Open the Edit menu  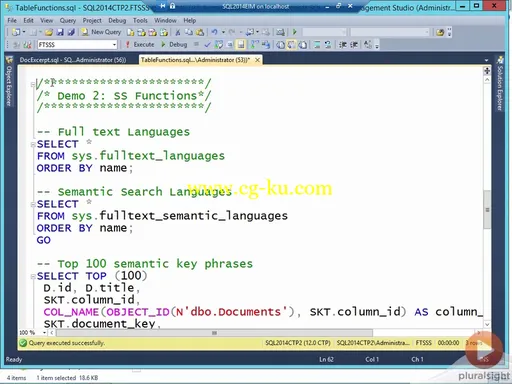[x=28, y=20]
